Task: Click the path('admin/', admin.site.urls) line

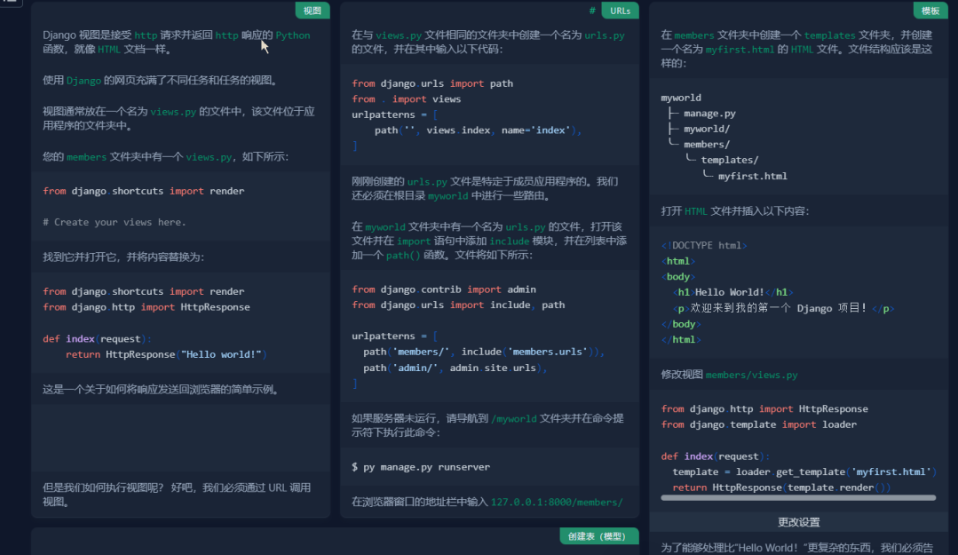Action: [x=455, y=368]
